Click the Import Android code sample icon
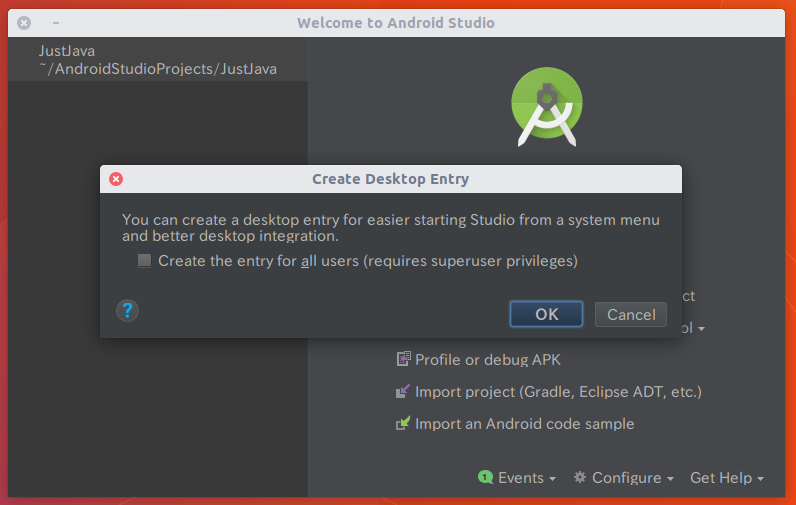 [403, 423]
